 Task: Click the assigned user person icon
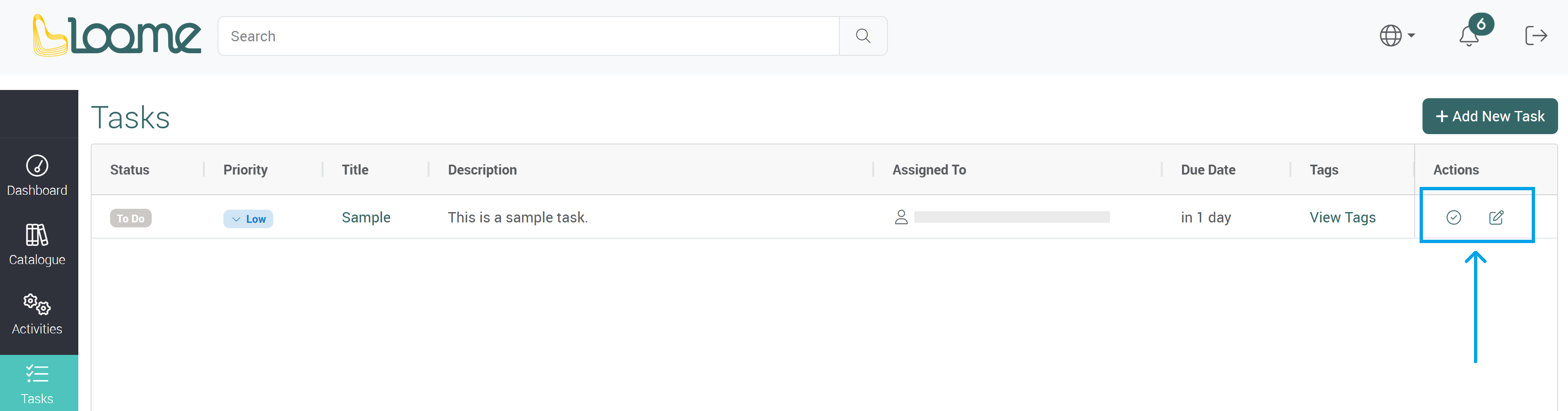(901, 218)
